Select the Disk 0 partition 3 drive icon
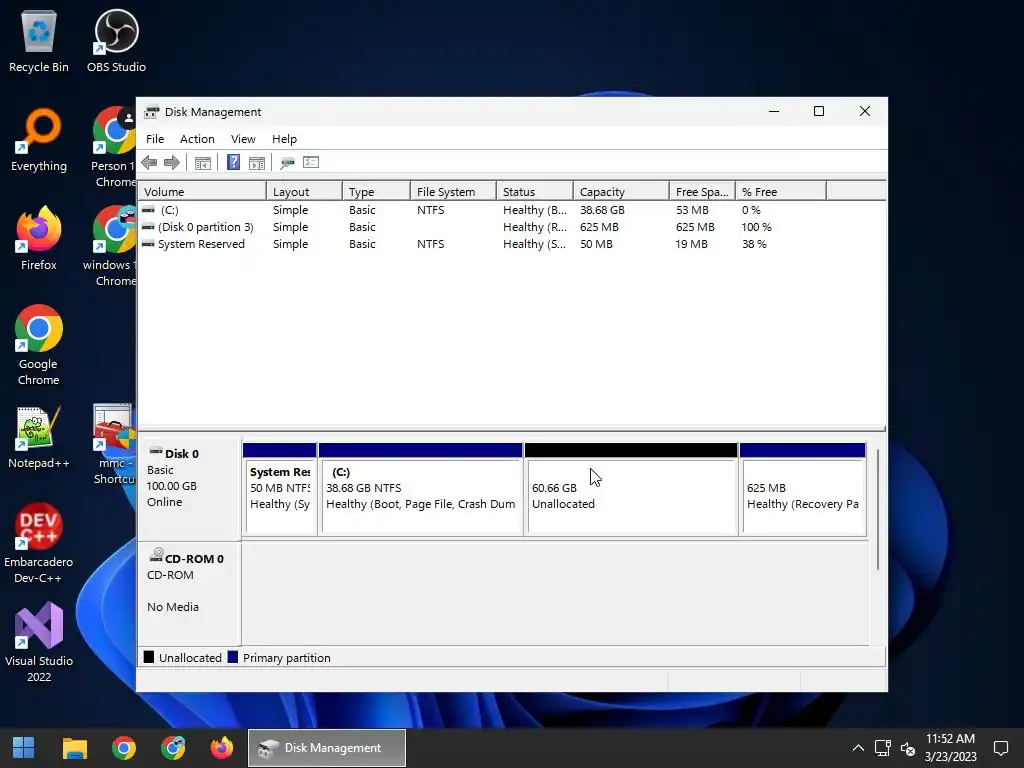The image size is (1024, 768). (x=148, y=227)
